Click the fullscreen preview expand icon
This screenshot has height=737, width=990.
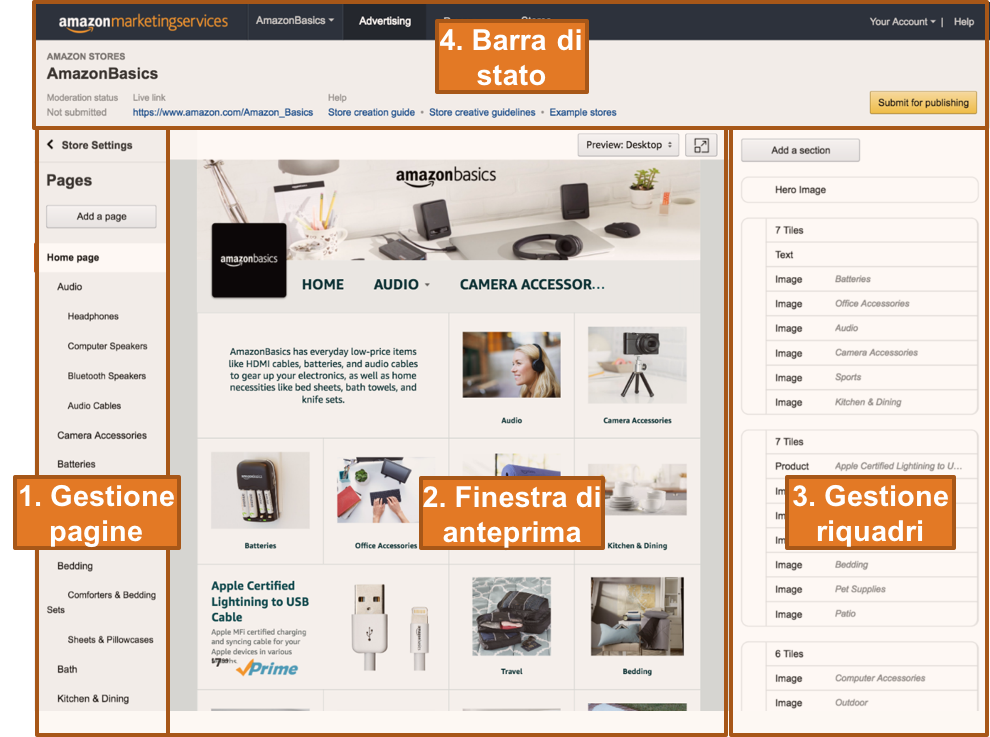[x=701, y=145]
